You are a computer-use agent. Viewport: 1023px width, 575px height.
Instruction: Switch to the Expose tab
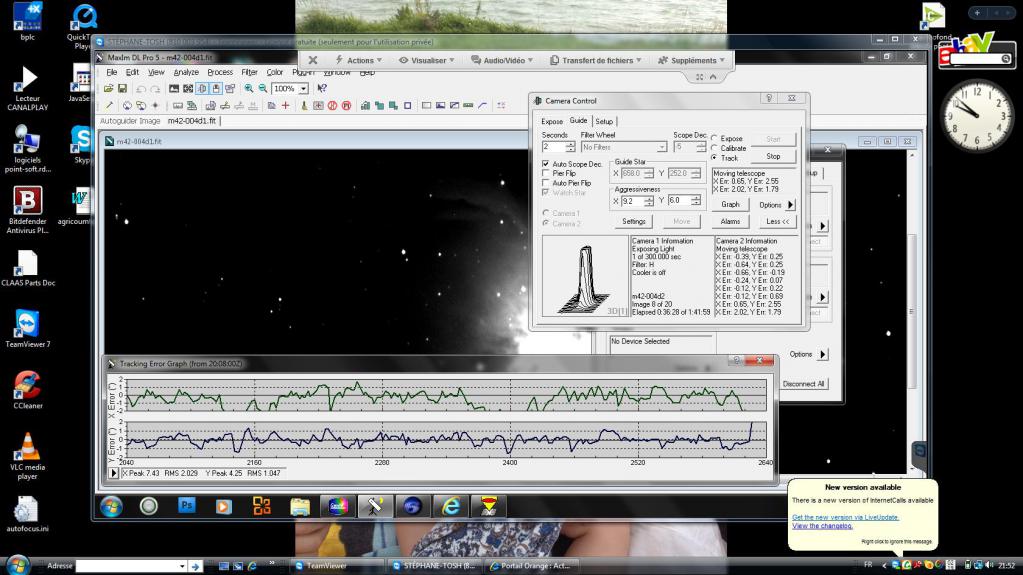point(552,121)
